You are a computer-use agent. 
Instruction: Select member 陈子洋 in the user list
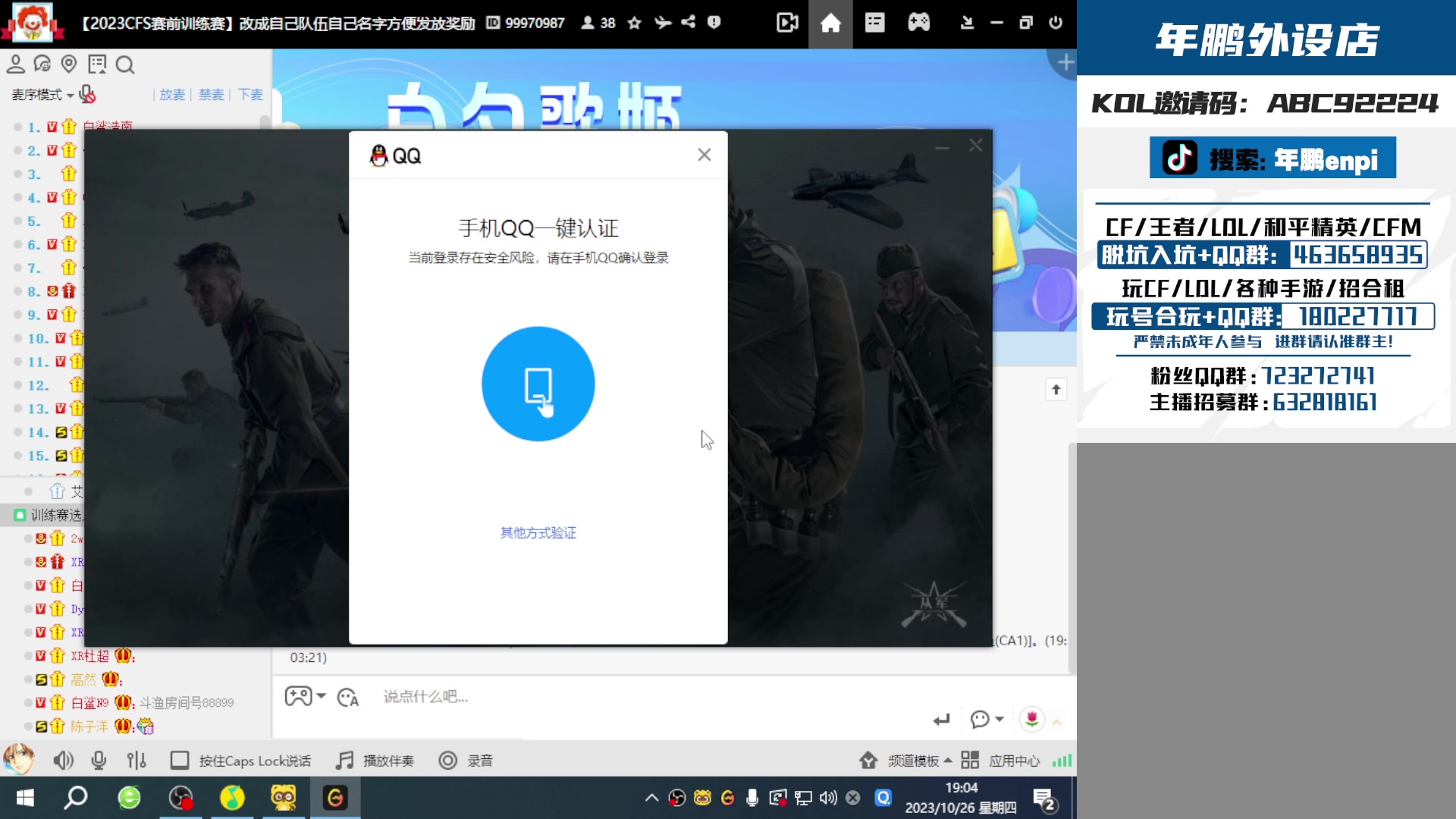click(90, 726)
